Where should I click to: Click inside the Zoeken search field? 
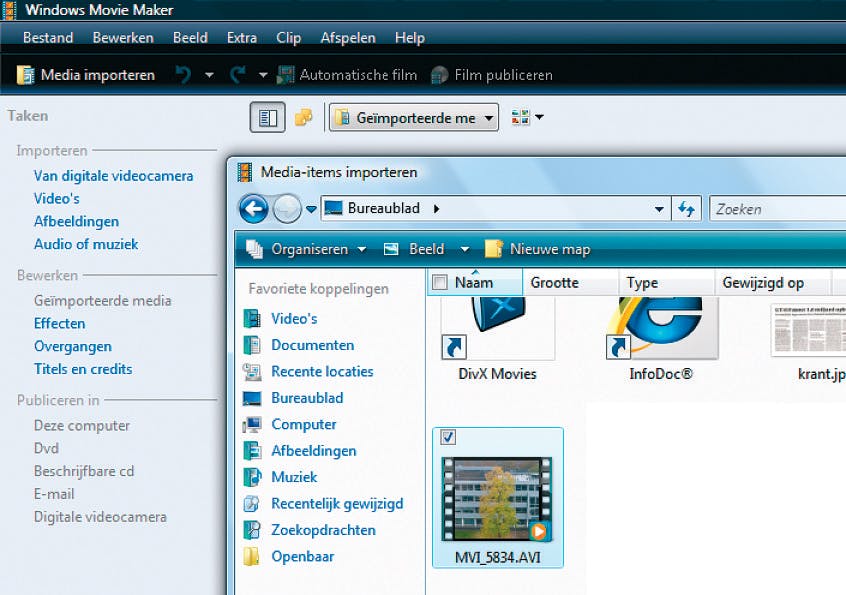pyautogui.click(x=770, y=208)
